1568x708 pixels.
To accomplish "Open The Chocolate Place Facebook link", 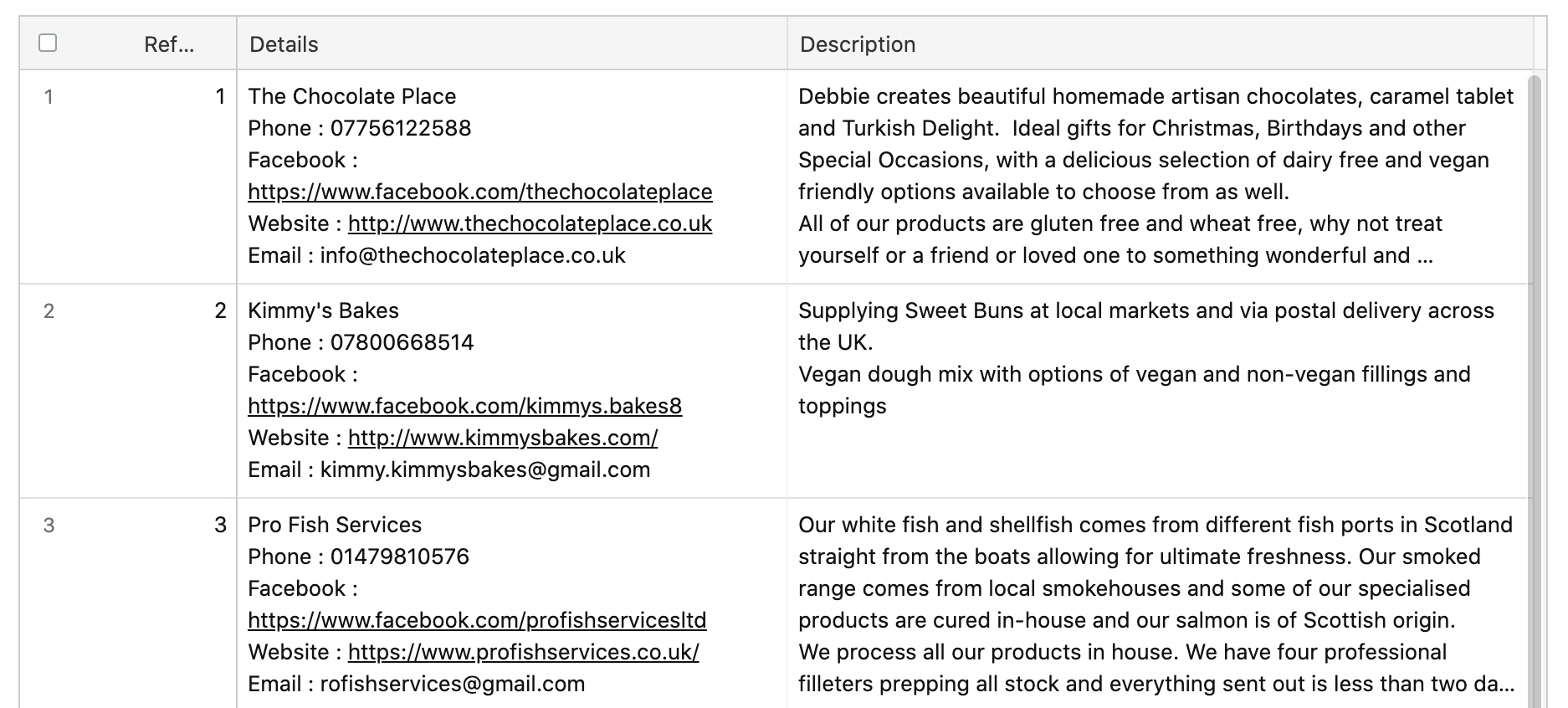I will tap(480, 192).
